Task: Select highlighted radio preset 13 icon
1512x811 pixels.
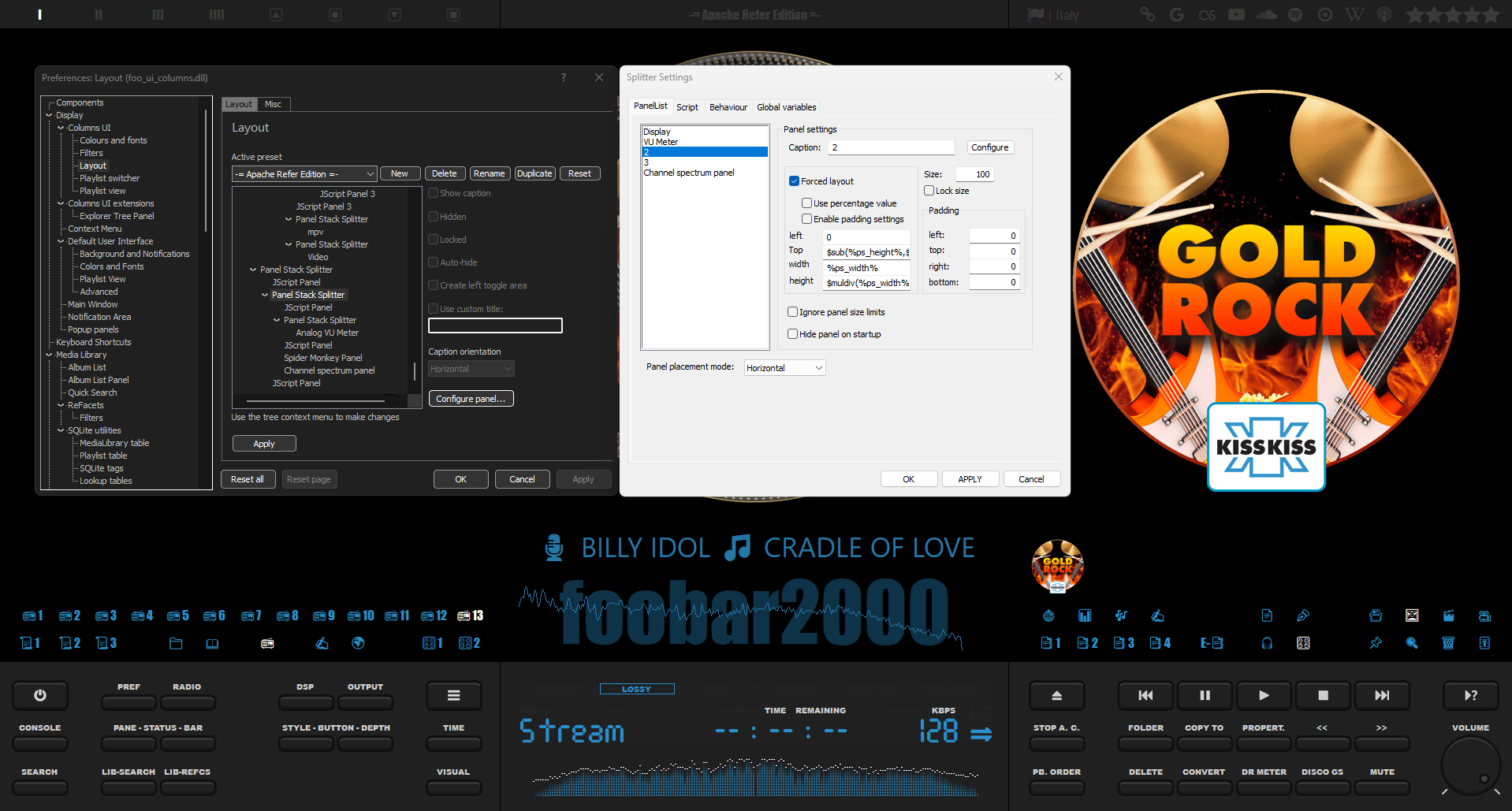Action: 470,616
